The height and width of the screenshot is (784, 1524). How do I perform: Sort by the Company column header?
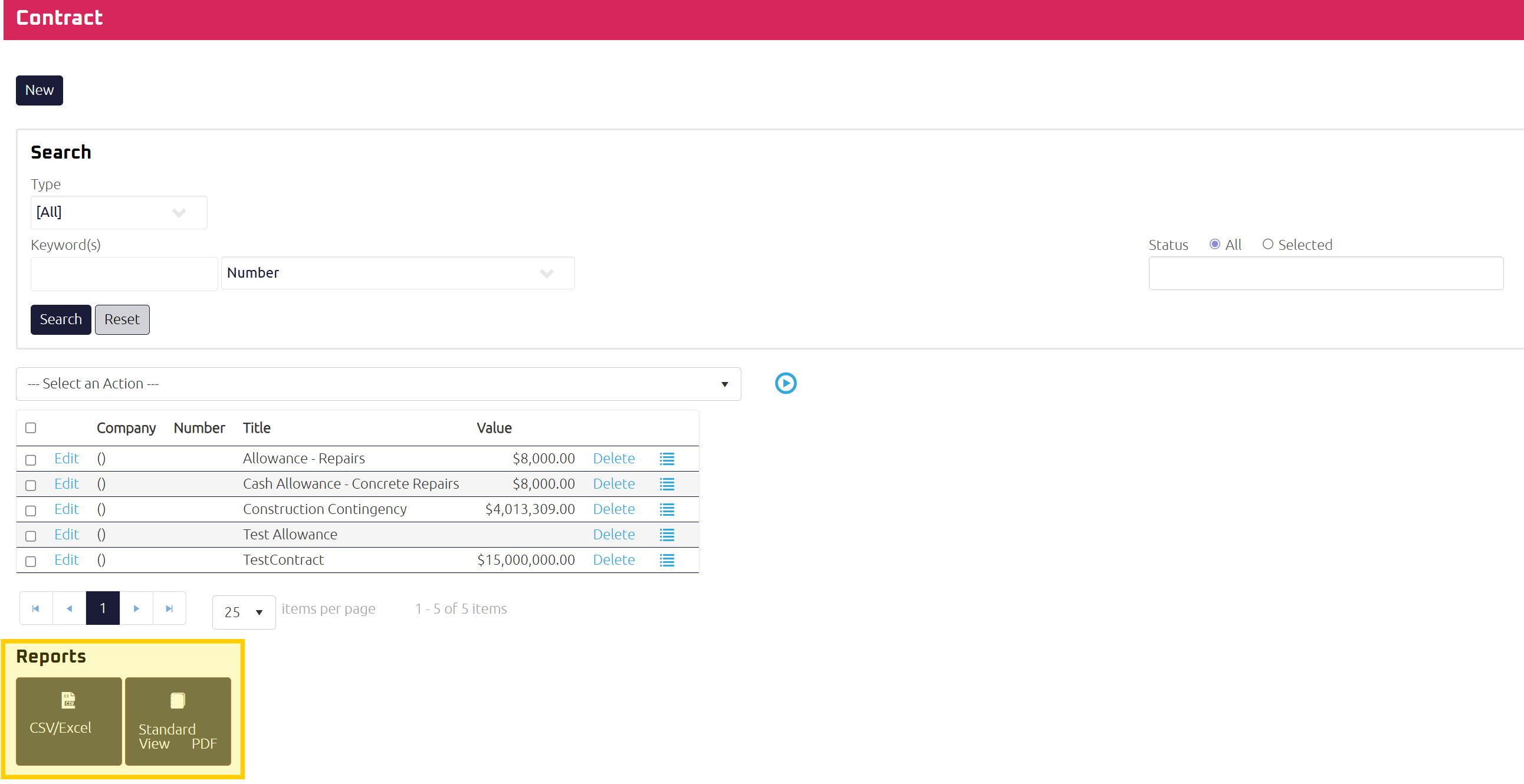(x=126, y=428)
